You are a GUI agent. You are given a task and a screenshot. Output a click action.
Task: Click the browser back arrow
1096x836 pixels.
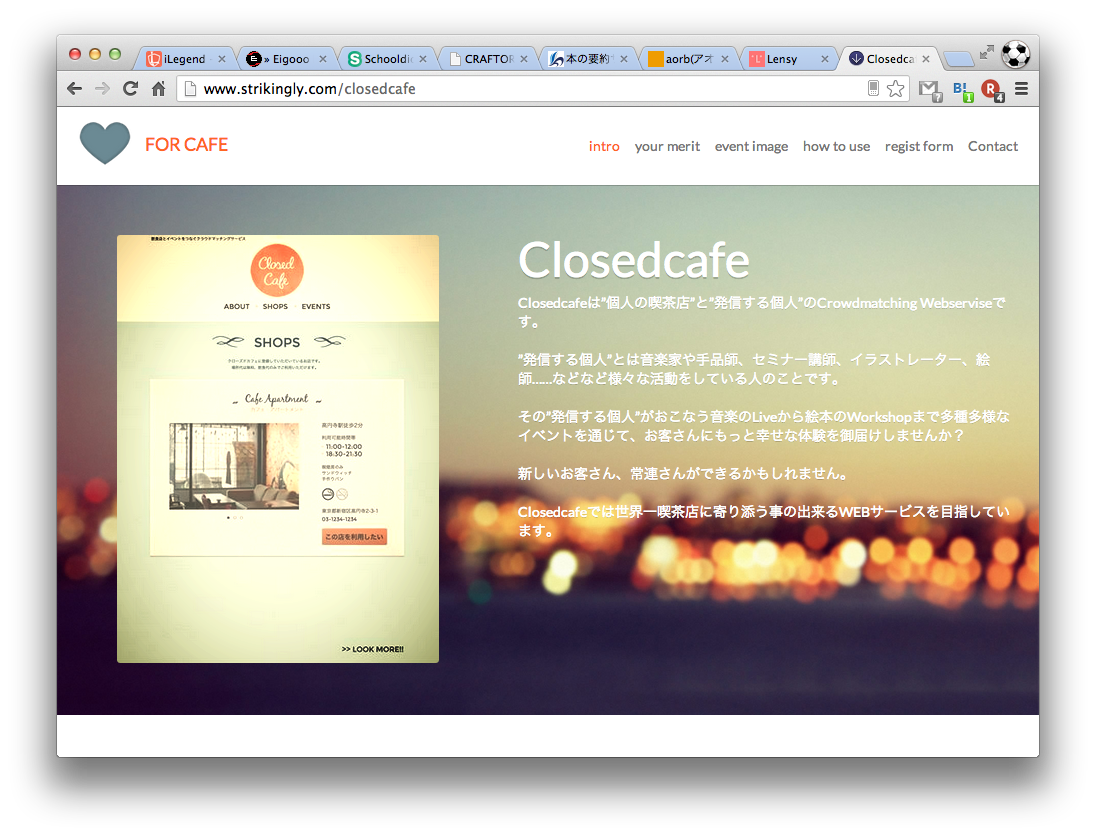(75, 89)
